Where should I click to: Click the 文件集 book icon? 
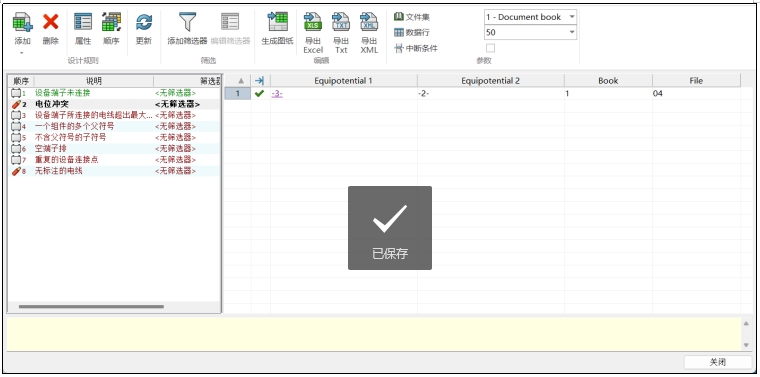point(398,17)
